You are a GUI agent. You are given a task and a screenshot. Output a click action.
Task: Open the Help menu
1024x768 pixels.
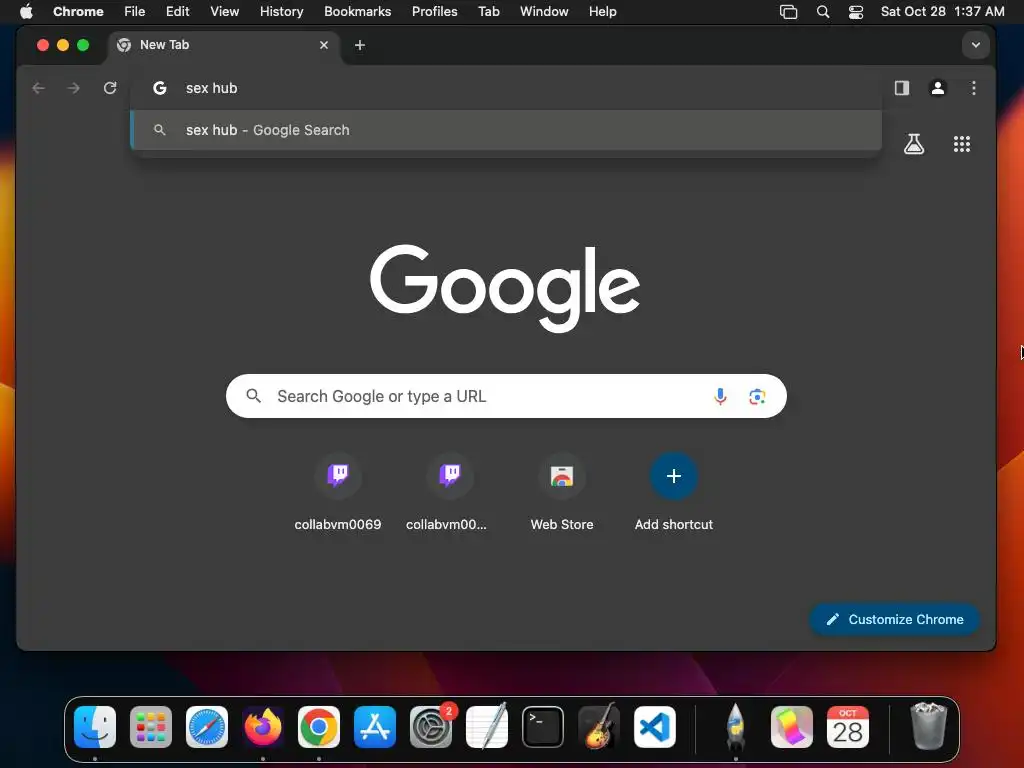click(602, 11)
